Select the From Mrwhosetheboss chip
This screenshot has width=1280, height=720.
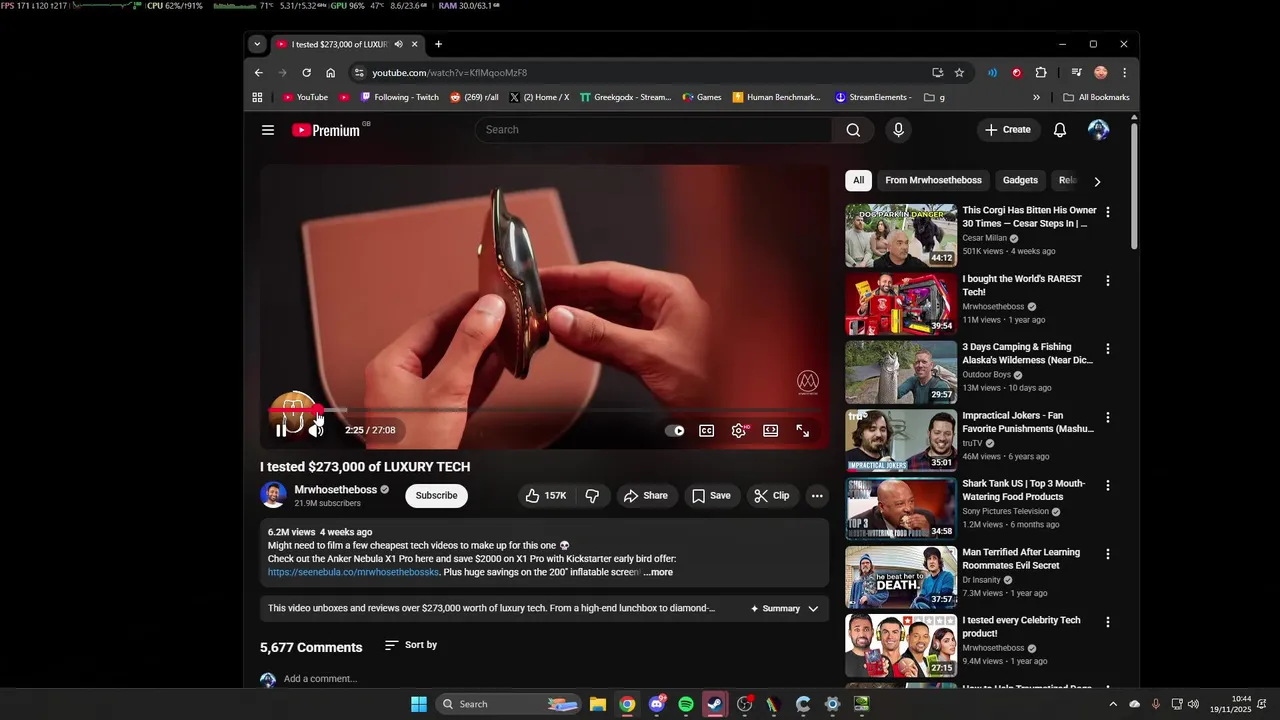coord(933,180)
